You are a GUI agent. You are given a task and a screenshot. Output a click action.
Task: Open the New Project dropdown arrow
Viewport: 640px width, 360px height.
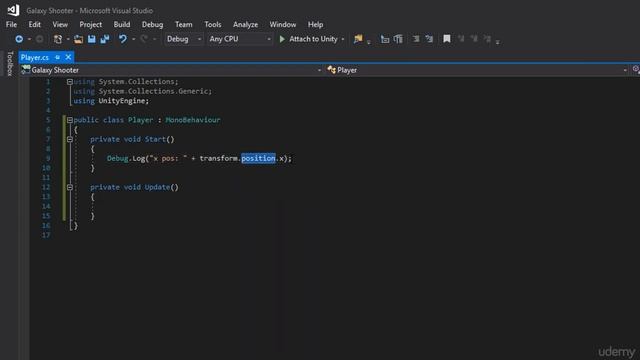tap(68, 39)
